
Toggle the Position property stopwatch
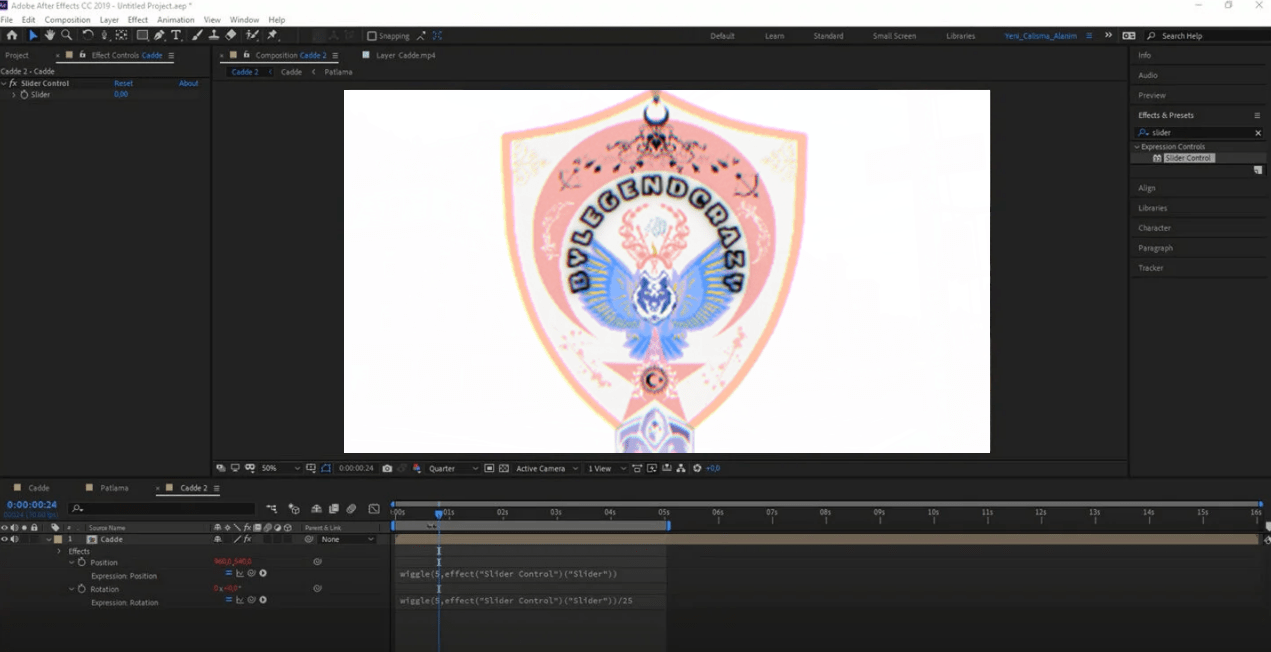(x=82, y=562)
